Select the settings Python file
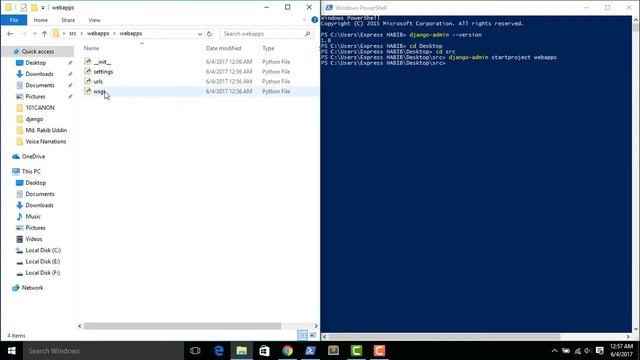Viewport: 640px width, 360px height. (103, 71)
